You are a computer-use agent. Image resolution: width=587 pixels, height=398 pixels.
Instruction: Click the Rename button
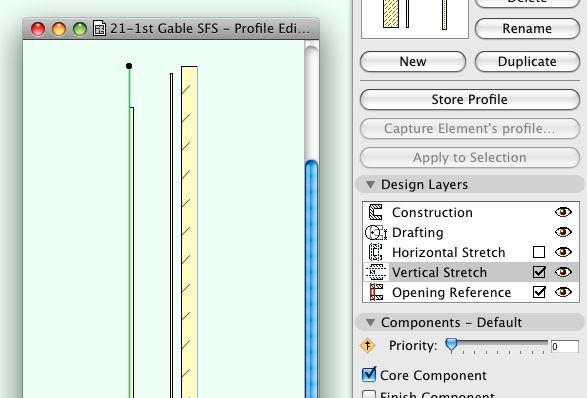click(527, 28)
